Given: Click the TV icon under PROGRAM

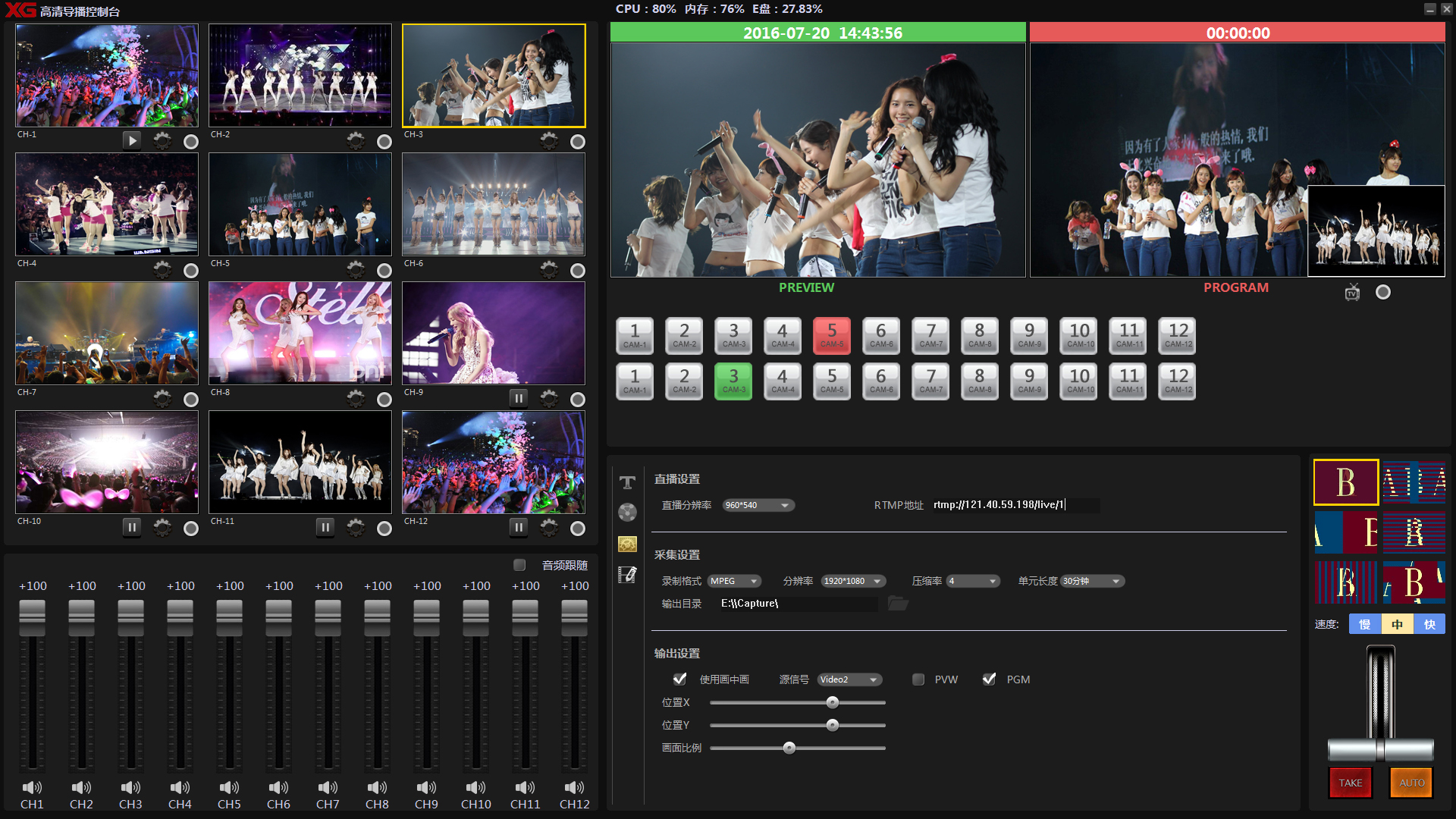Looking at the screenshot, I should coord(1352,293).
